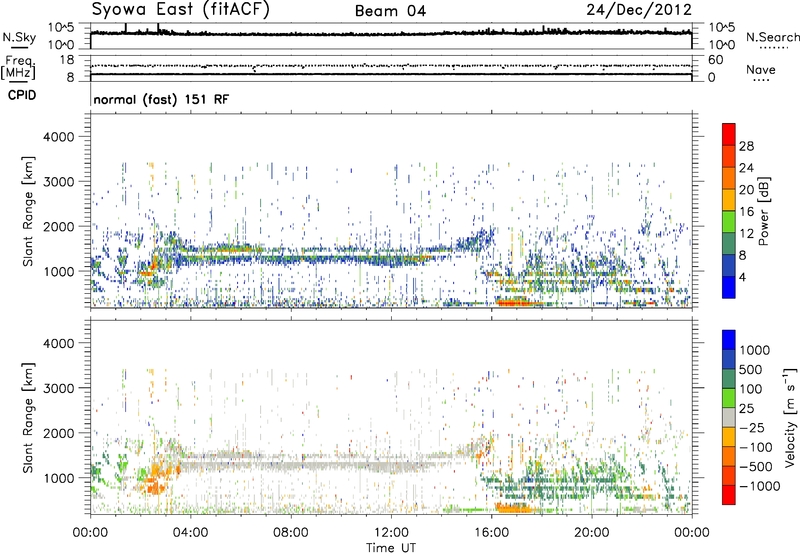
Task: Click the date "24/Dec/2012"
Action: coord(639,10)
